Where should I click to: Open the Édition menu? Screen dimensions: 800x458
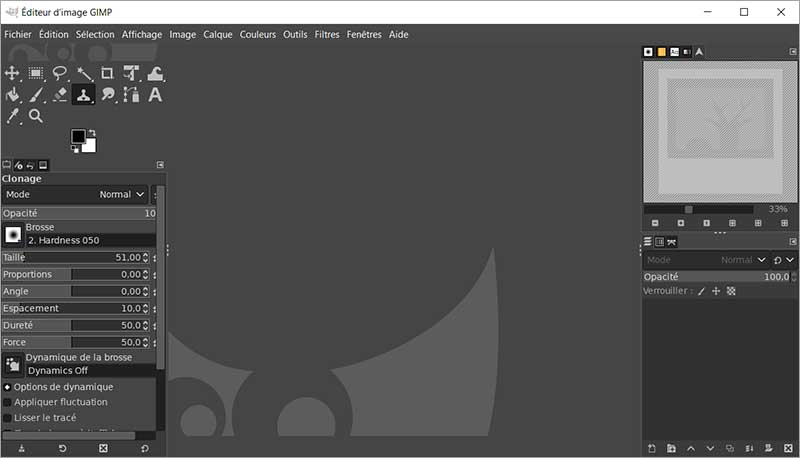(x=54, y=35)
